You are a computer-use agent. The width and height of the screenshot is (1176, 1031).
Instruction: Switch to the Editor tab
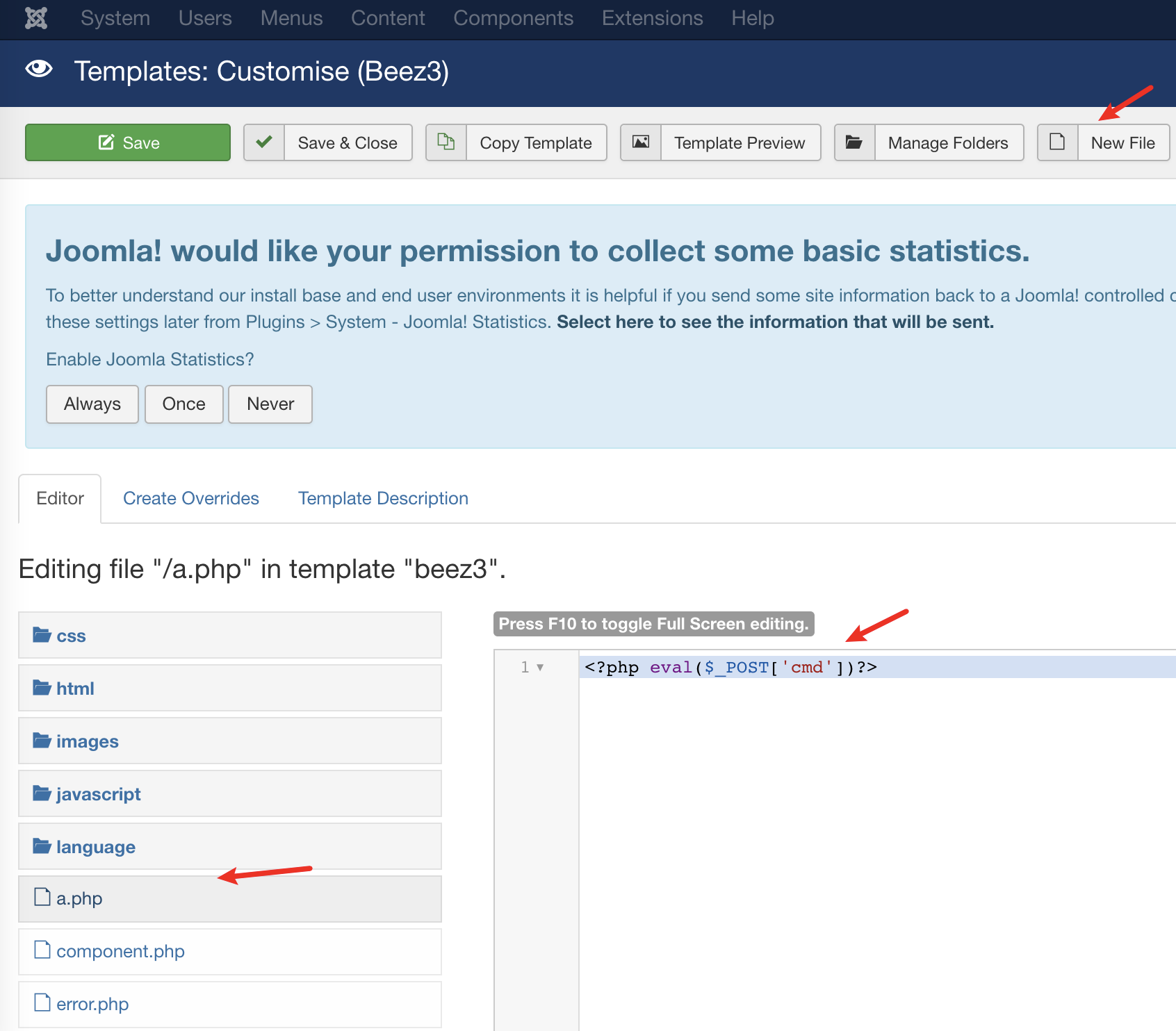point(60,498)
